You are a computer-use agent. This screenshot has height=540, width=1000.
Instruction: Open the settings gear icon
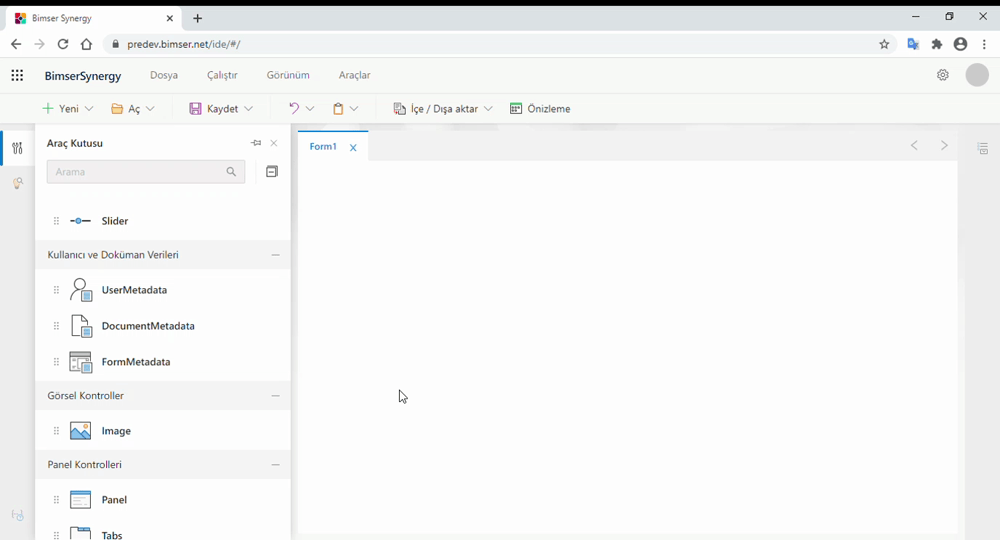pos(942,75)
